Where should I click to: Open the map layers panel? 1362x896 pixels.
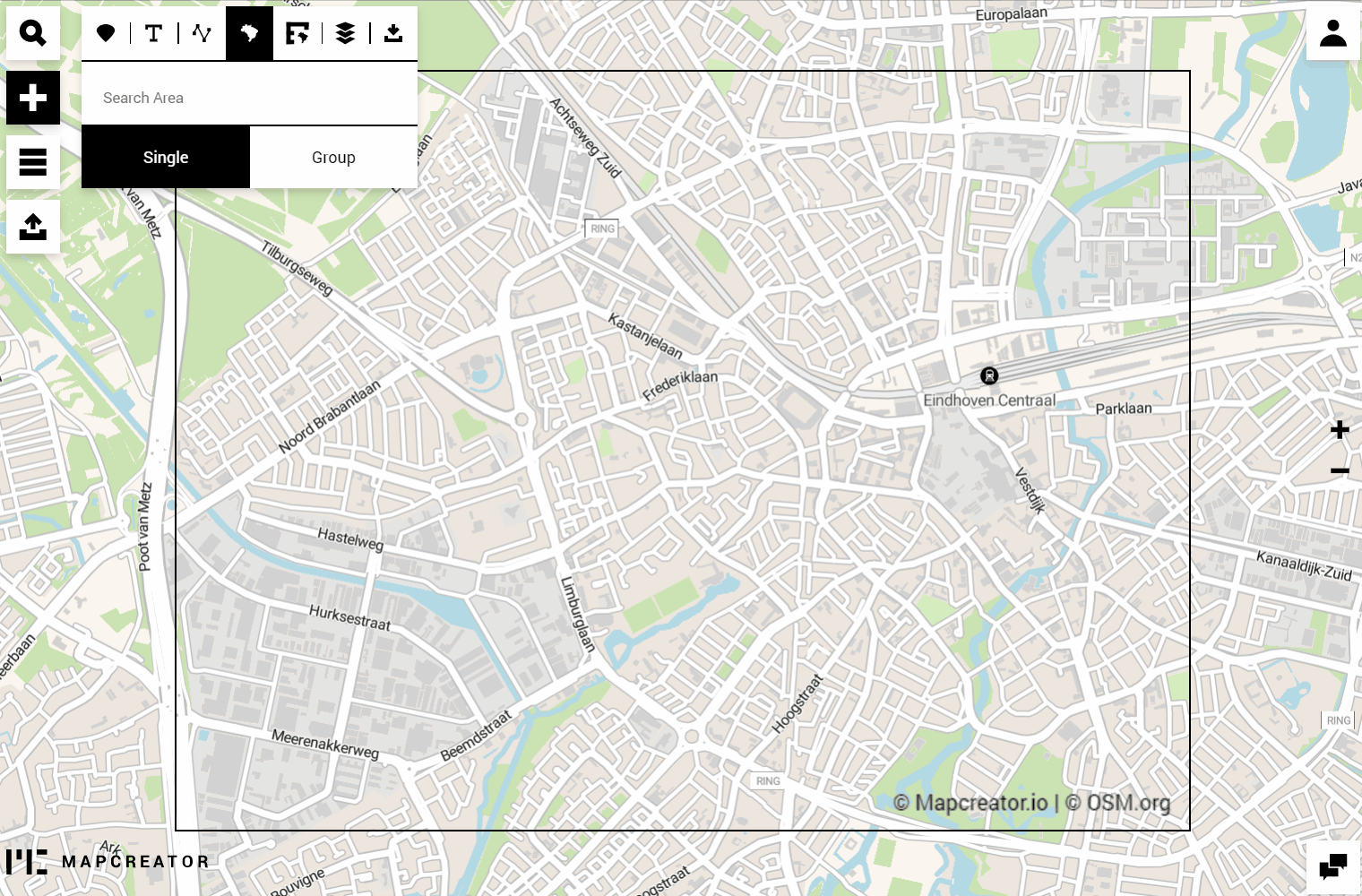tap(345, 33)
